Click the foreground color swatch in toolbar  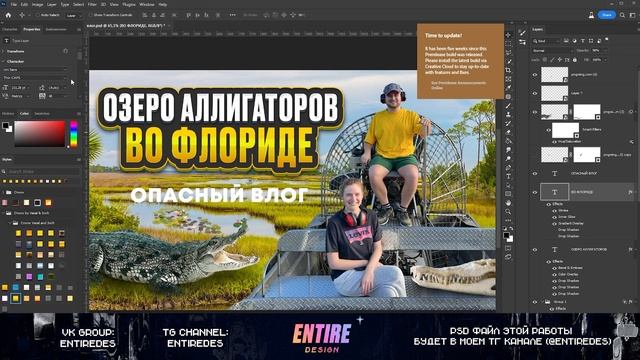coord(507,235)
